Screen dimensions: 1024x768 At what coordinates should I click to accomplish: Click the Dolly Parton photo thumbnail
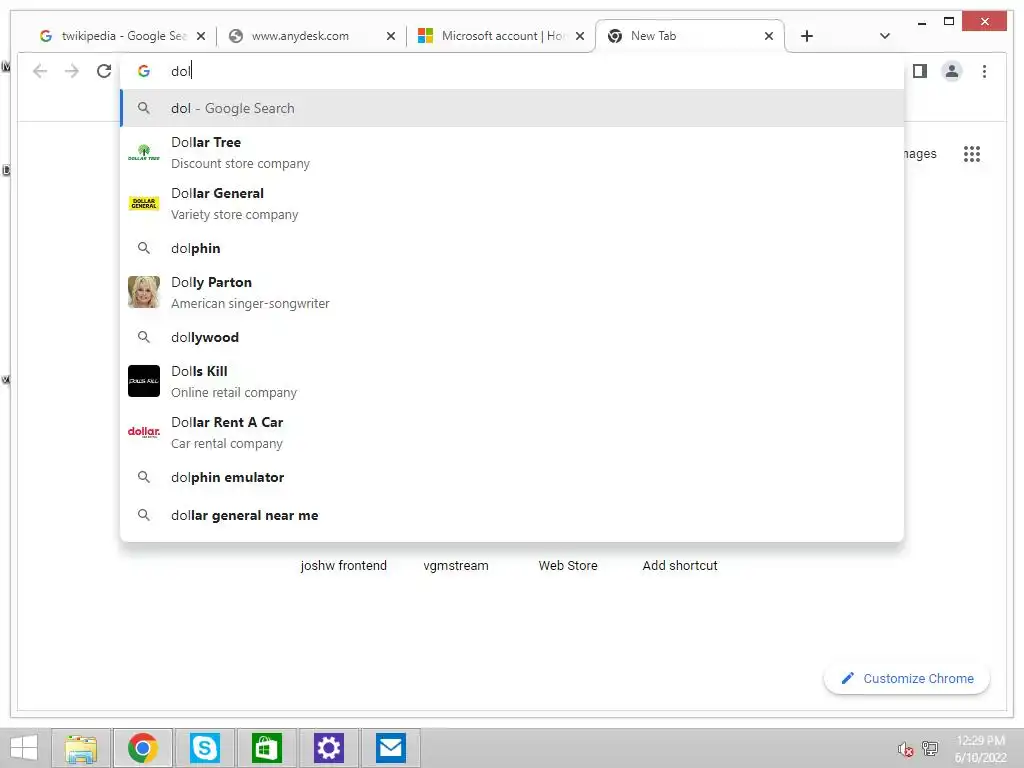(144, 292)
